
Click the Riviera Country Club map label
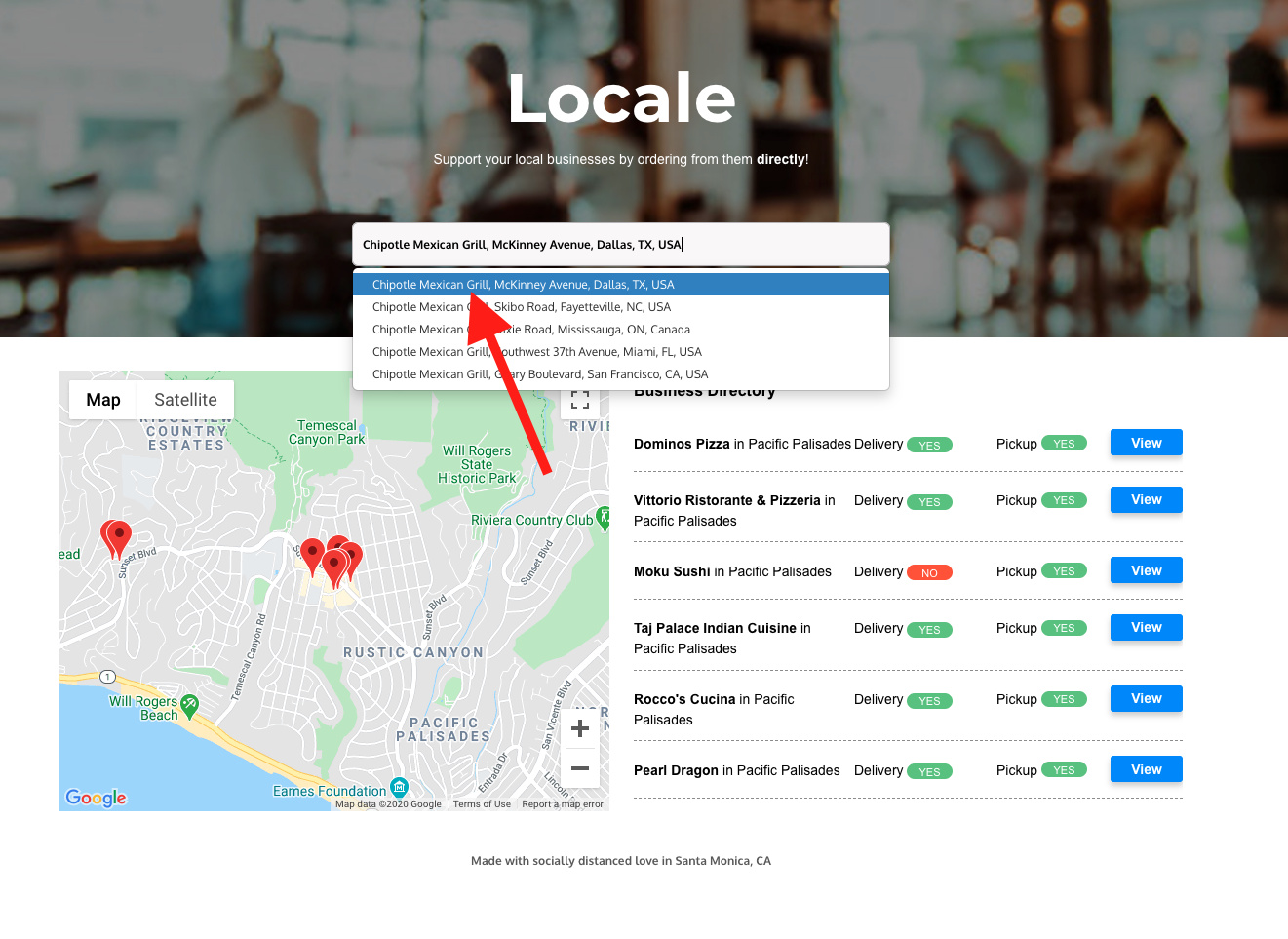(531, 520)
